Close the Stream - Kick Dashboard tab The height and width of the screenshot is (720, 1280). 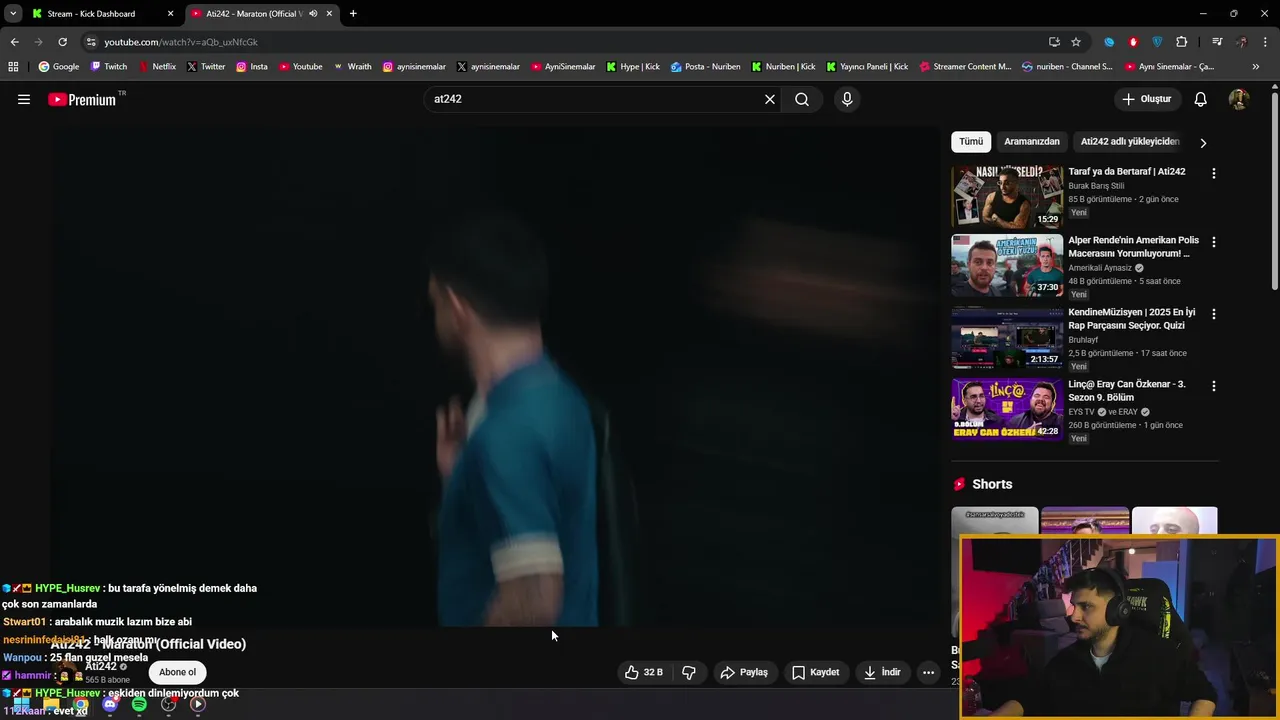click(x=170, y=14)
